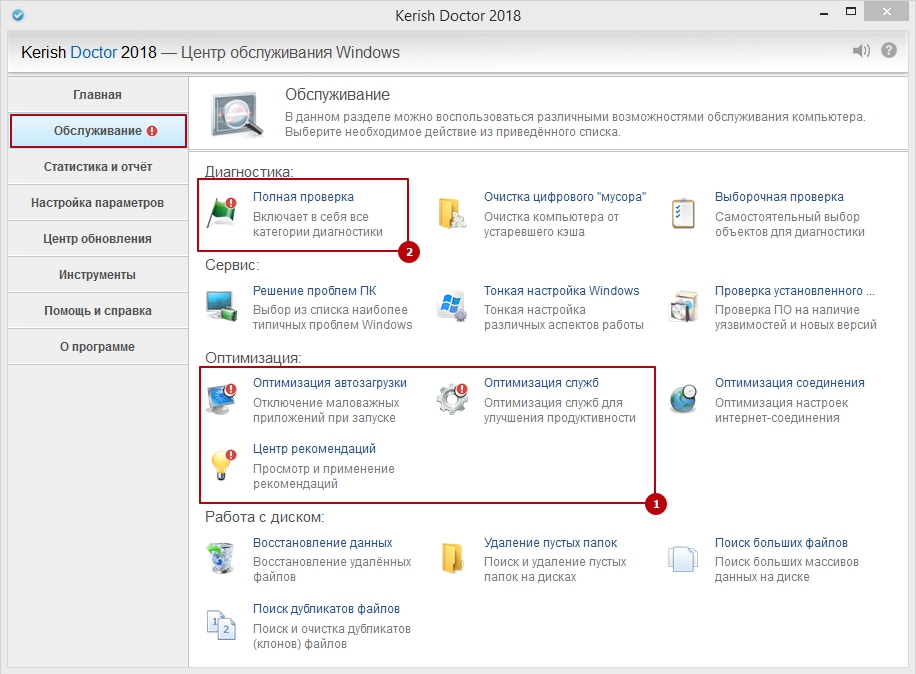Start Выборочная проверка link
Image resolution: width=916 pixels, height=674 pixels.
point(779,197)
